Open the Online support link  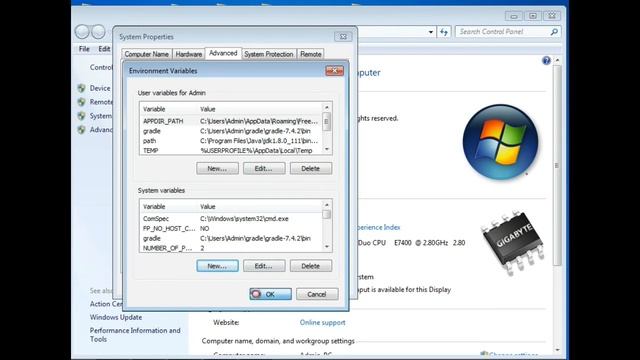[322, 322]
